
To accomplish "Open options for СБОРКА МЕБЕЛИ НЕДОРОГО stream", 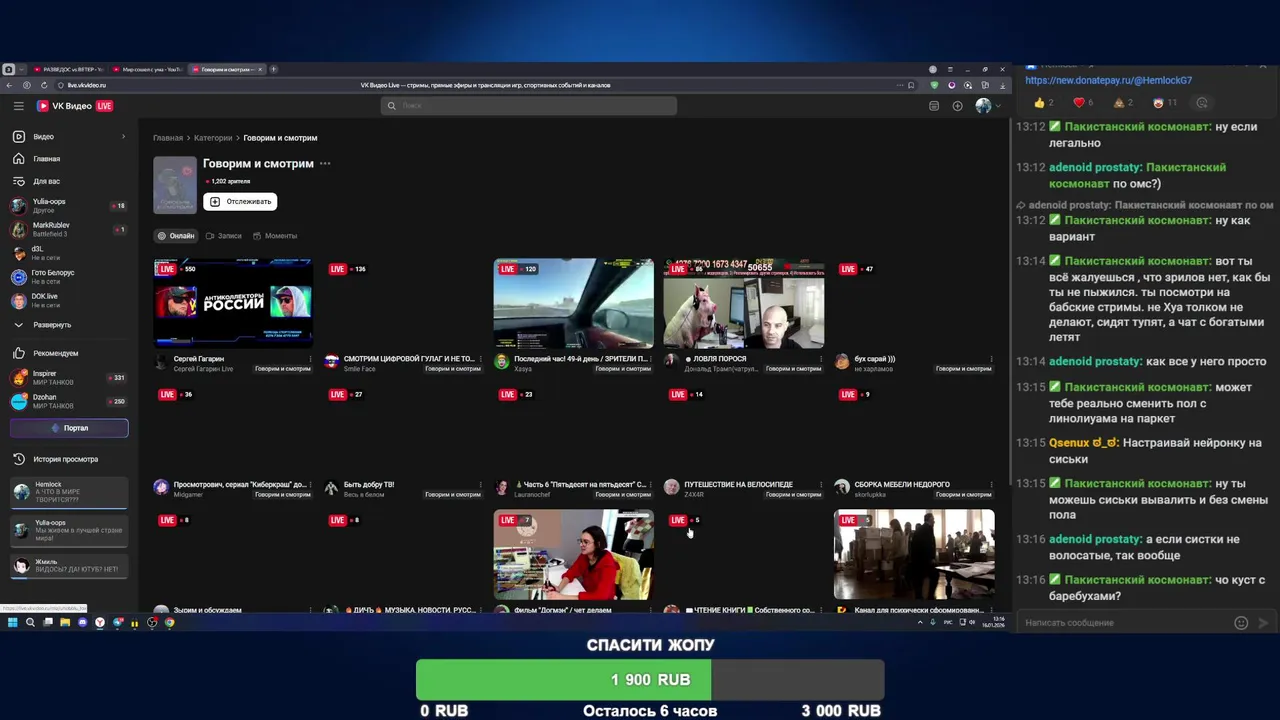I will [x=991, y=485].
